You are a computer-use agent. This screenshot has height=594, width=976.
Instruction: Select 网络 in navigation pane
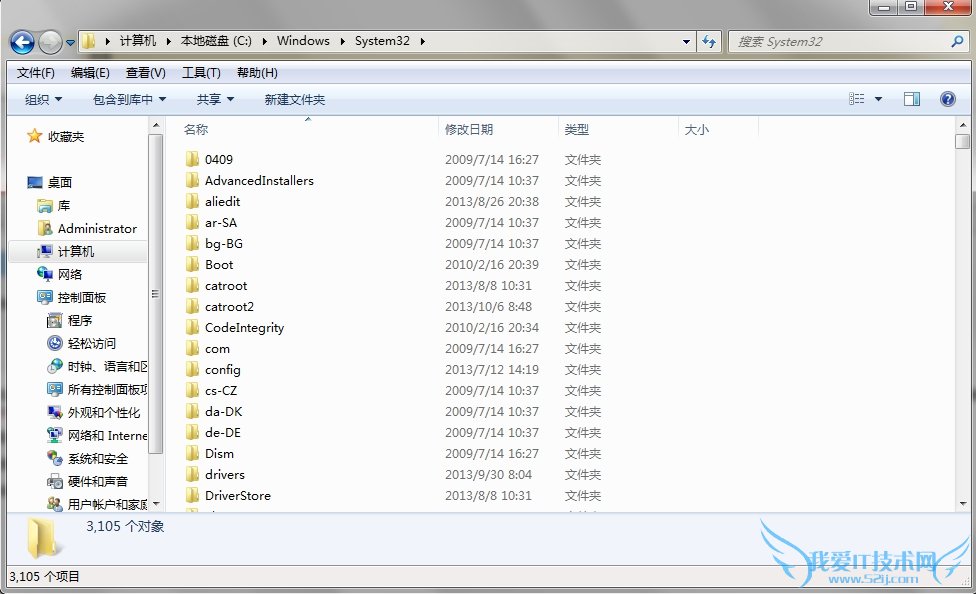click(70, 275)
